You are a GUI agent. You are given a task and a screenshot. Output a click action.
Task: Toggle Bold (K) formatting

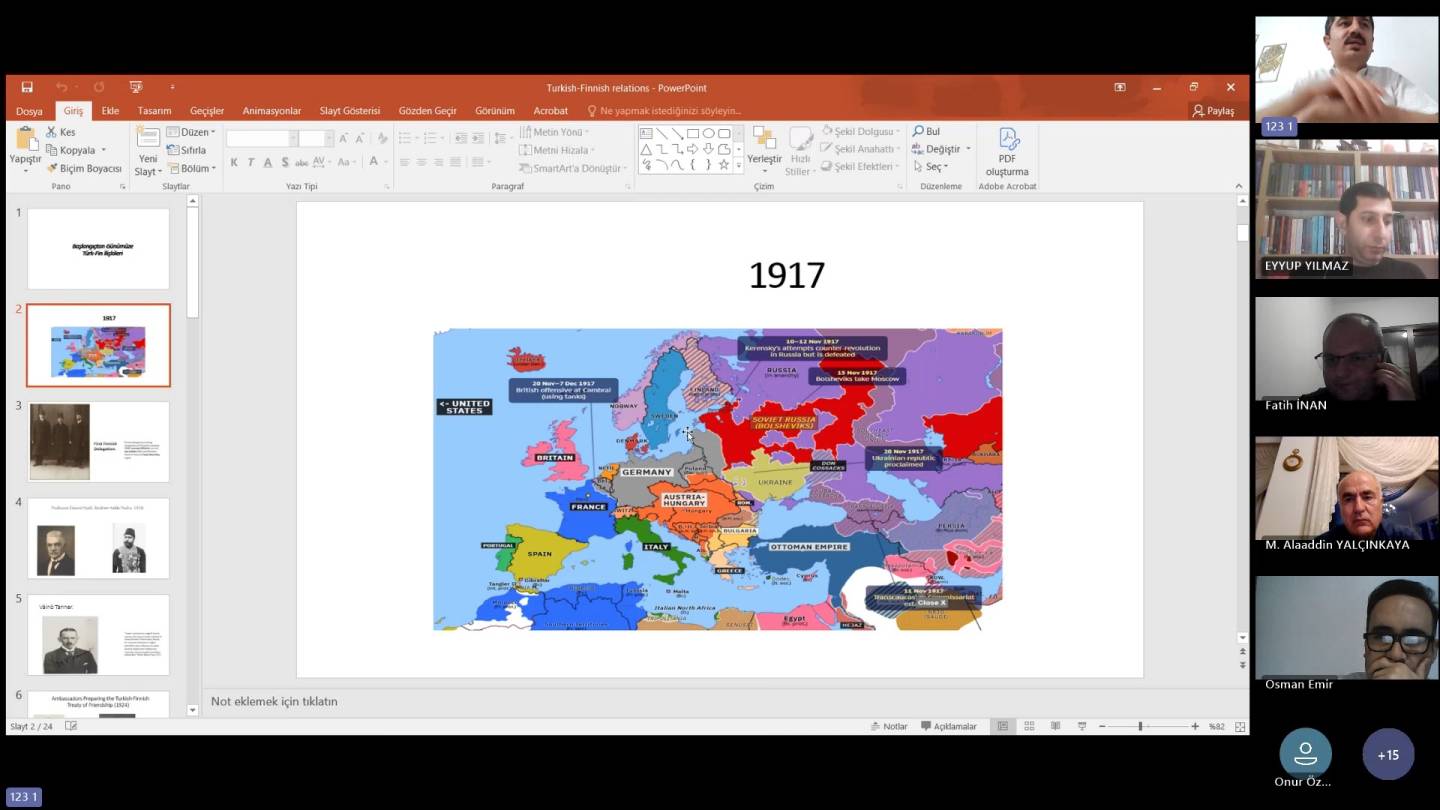click(234, 162)
